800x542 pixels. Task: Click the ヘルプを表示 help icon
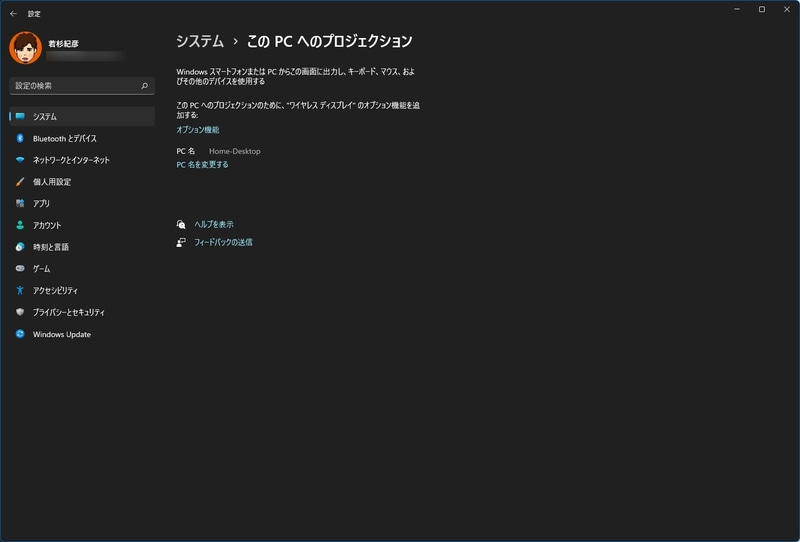click(181, 224)
